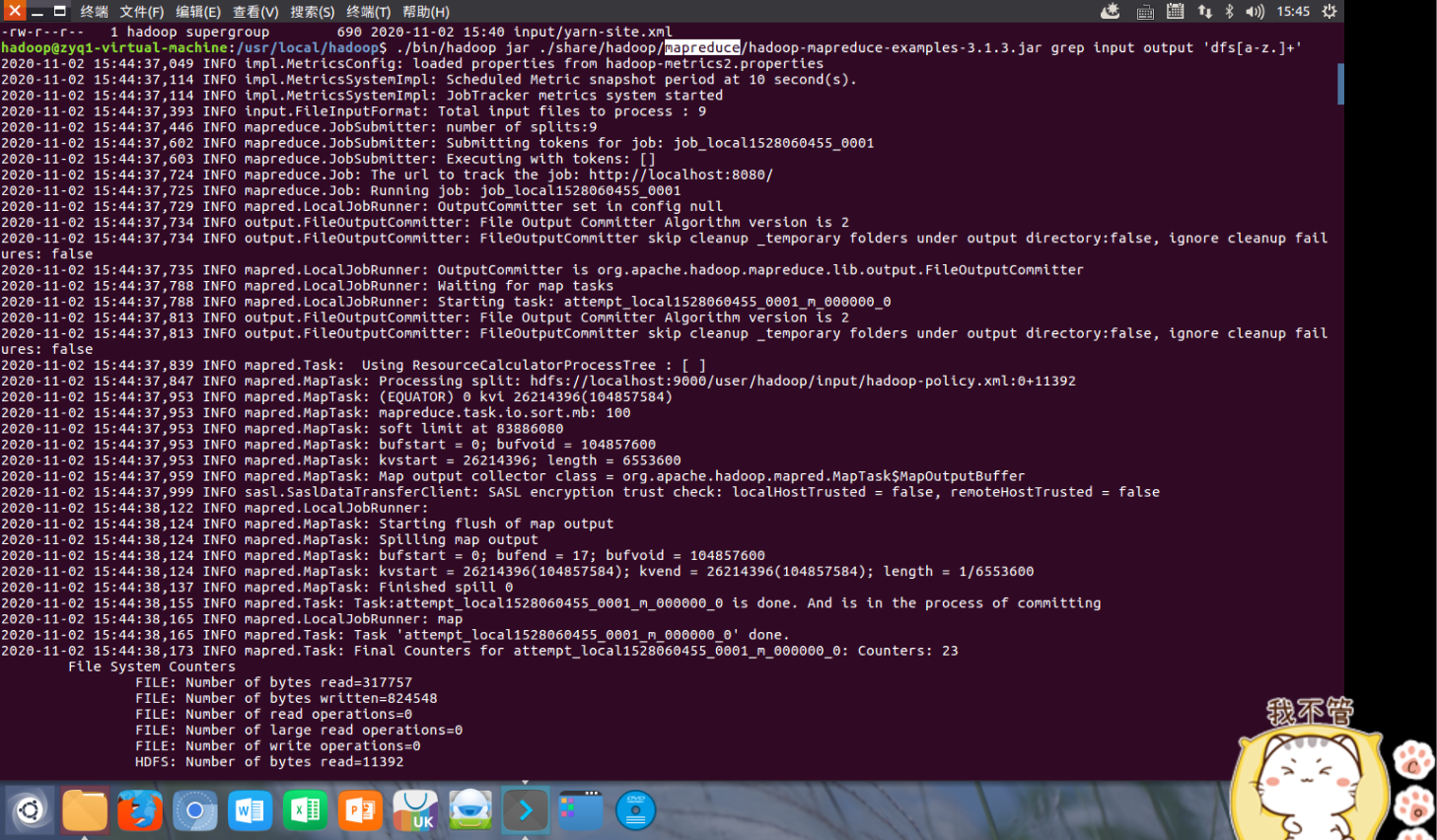Screen dimensions: 1437x840
Task: Open the UK software store icon
Action: [x=415, y=810]
